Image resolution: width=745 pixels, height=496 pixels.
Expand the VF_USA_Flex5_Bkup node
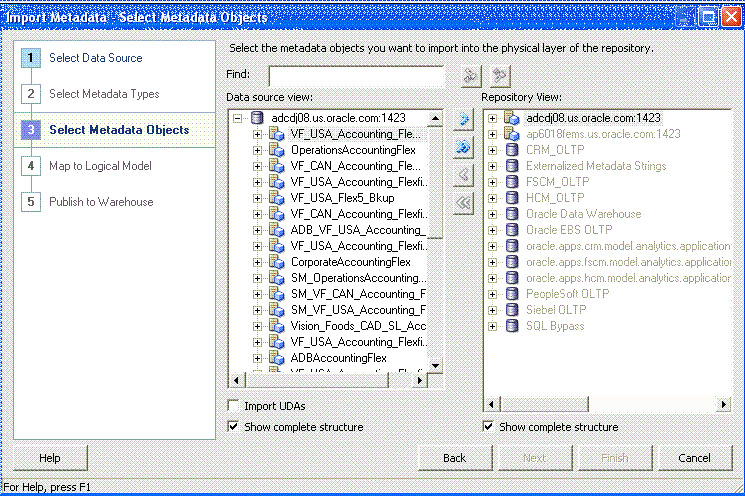pos(257,199)
